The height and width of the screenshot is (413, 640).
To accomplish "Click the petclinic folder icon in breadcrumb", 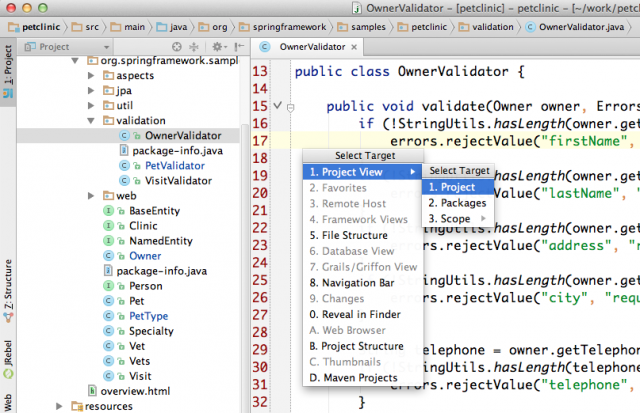I will 14,27.
